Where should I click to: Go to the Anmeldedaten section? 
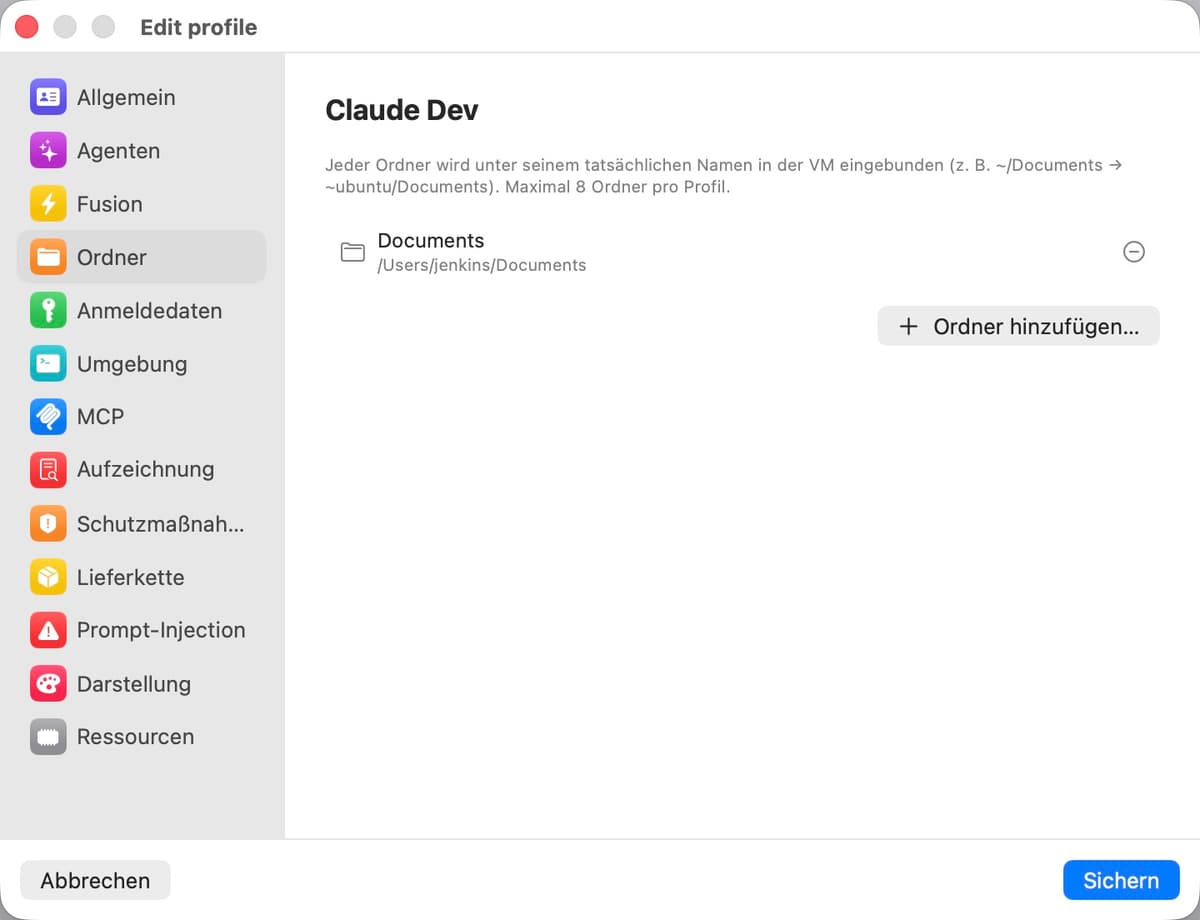point(142,311)
